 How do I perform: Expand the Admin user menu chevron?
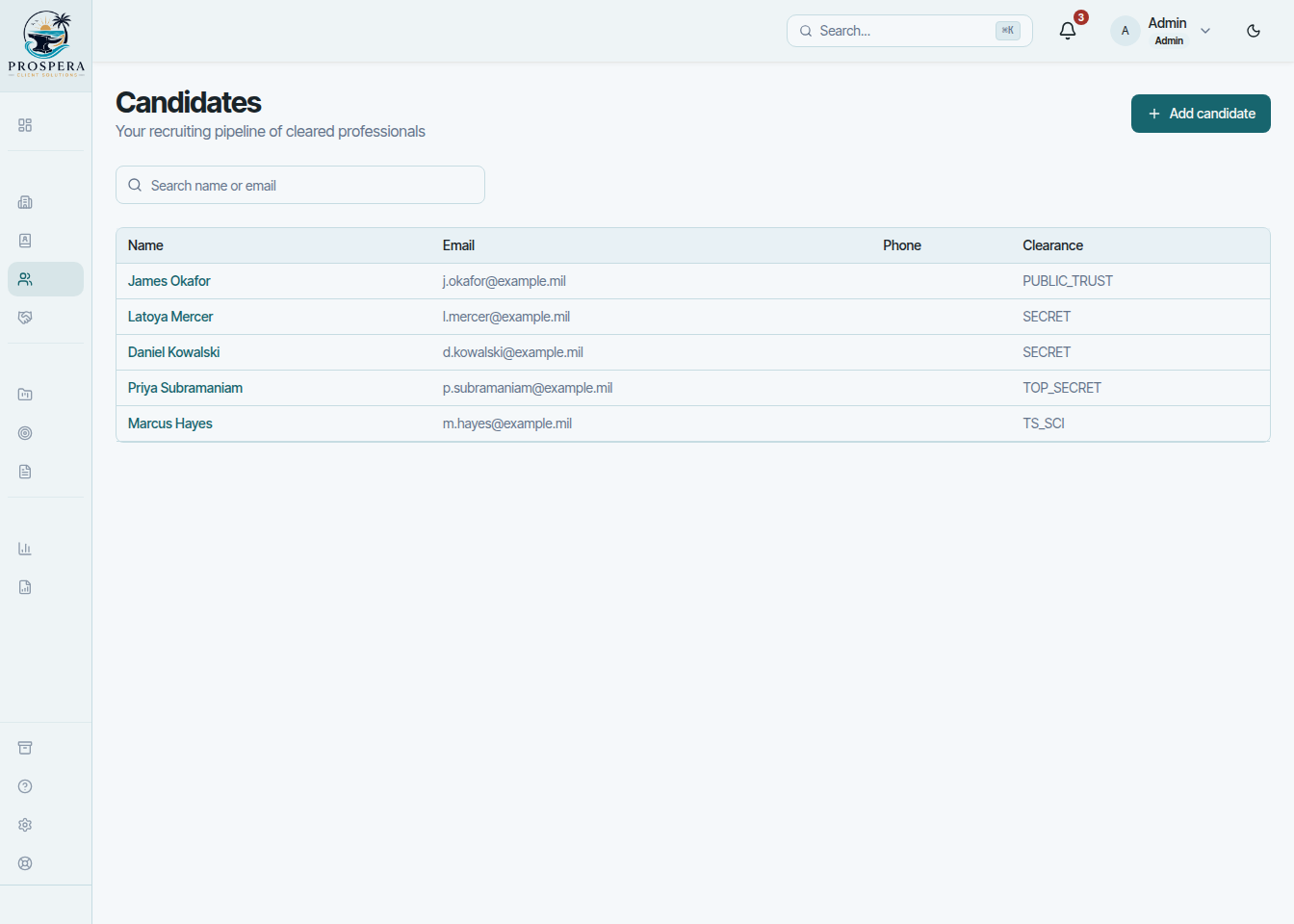pyautogui.click(x=1205, y=31)
